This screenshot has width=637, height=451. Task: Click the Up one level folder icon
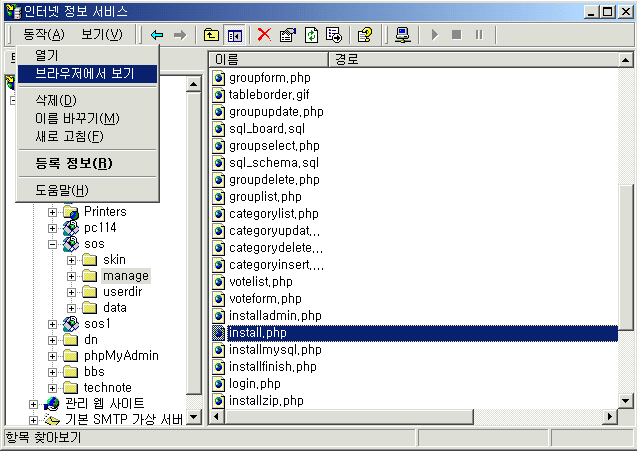coord(212,34)
